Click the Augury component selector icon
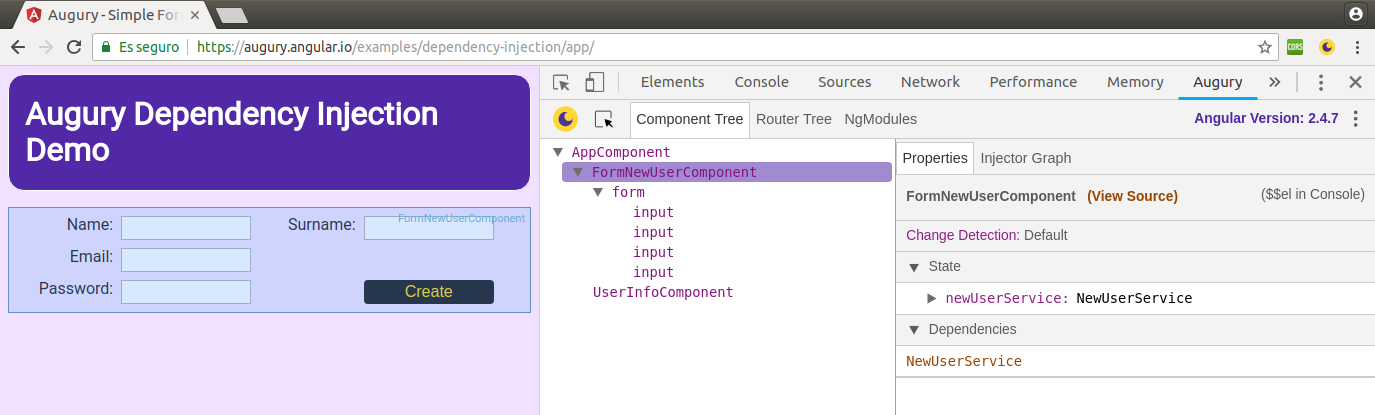This screenshot has height=415, width=1375. [x=604, y=120]
